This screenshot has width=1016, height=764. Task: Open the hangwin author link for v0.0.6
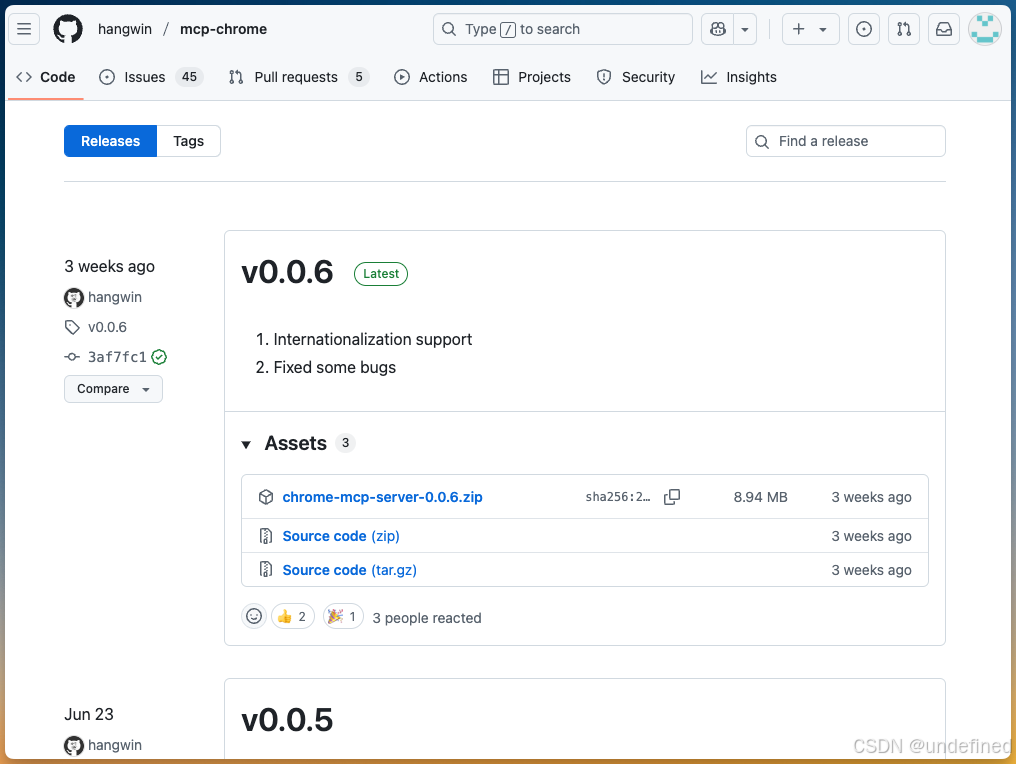115,297
